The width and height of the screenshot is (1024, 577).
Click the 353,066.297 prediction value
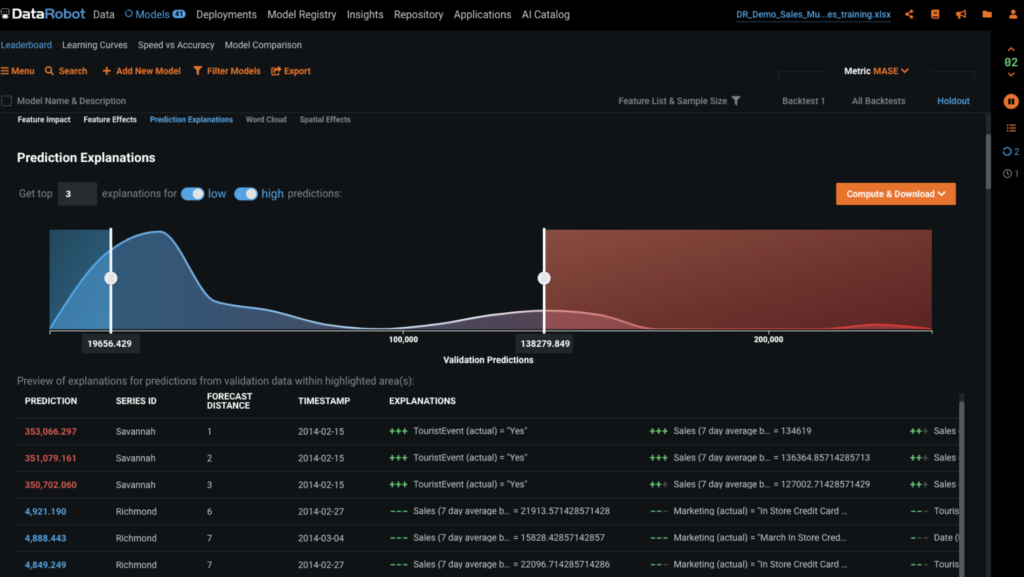(50, 431)
